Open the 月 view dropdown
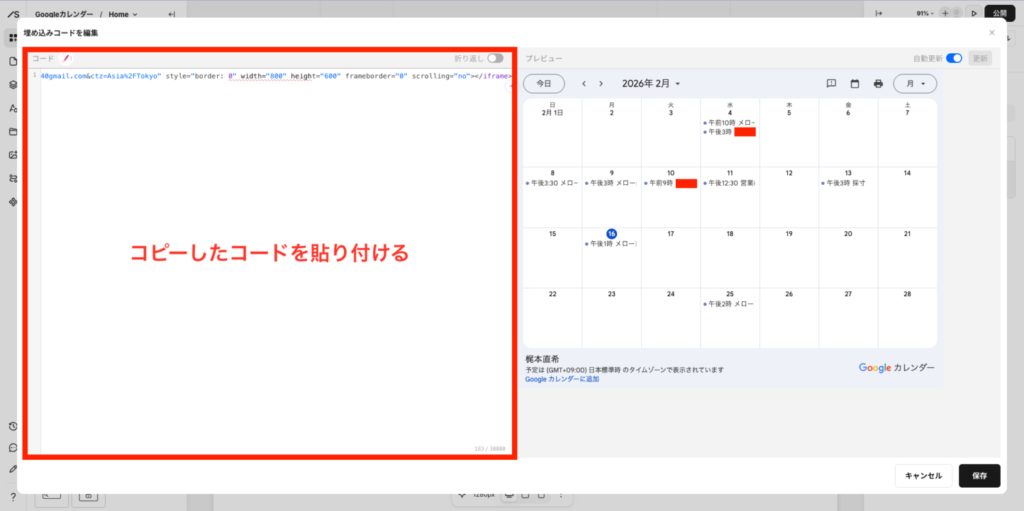This screenshot has height=511, width=1024. point(915,83)
